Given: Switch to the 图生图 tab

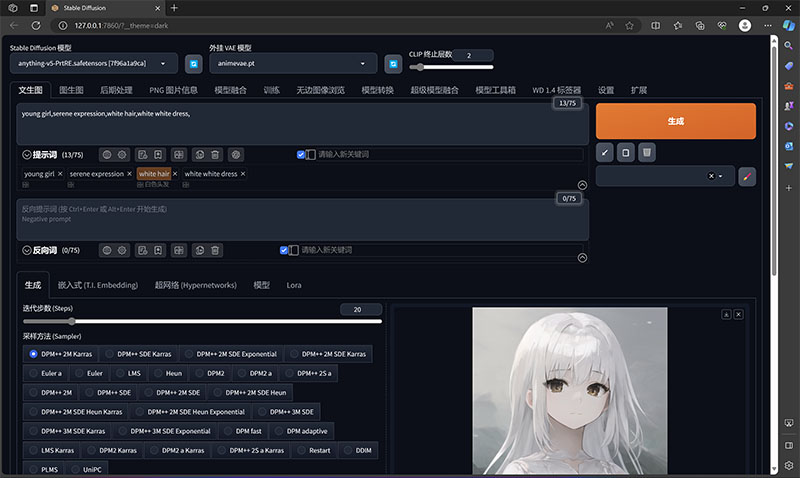Looking at the screenshot, I should pos(71,90).
